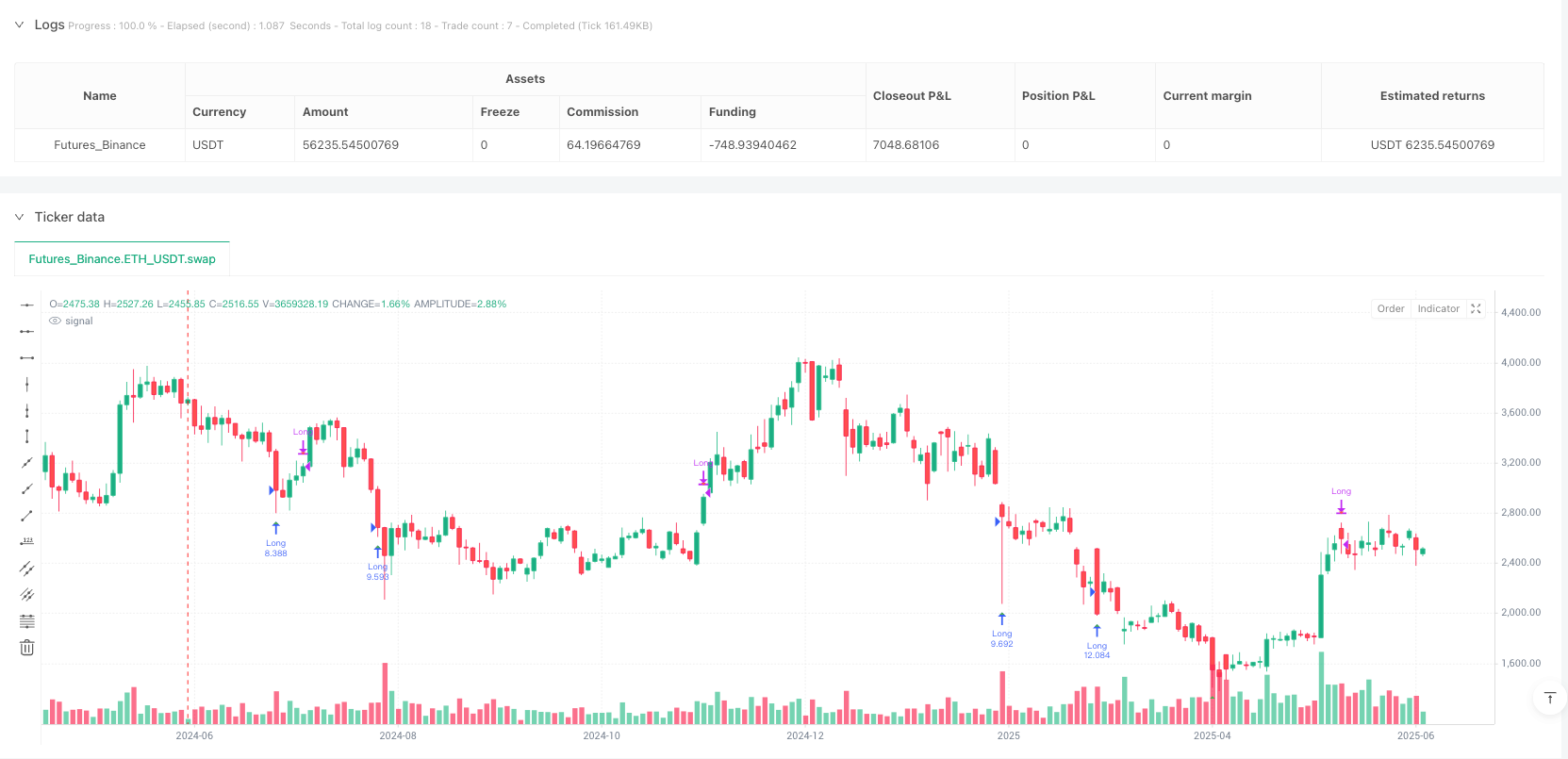Select the Fibonacci retracement lines tool
The image size is (1568, 759).
point(27,620)
